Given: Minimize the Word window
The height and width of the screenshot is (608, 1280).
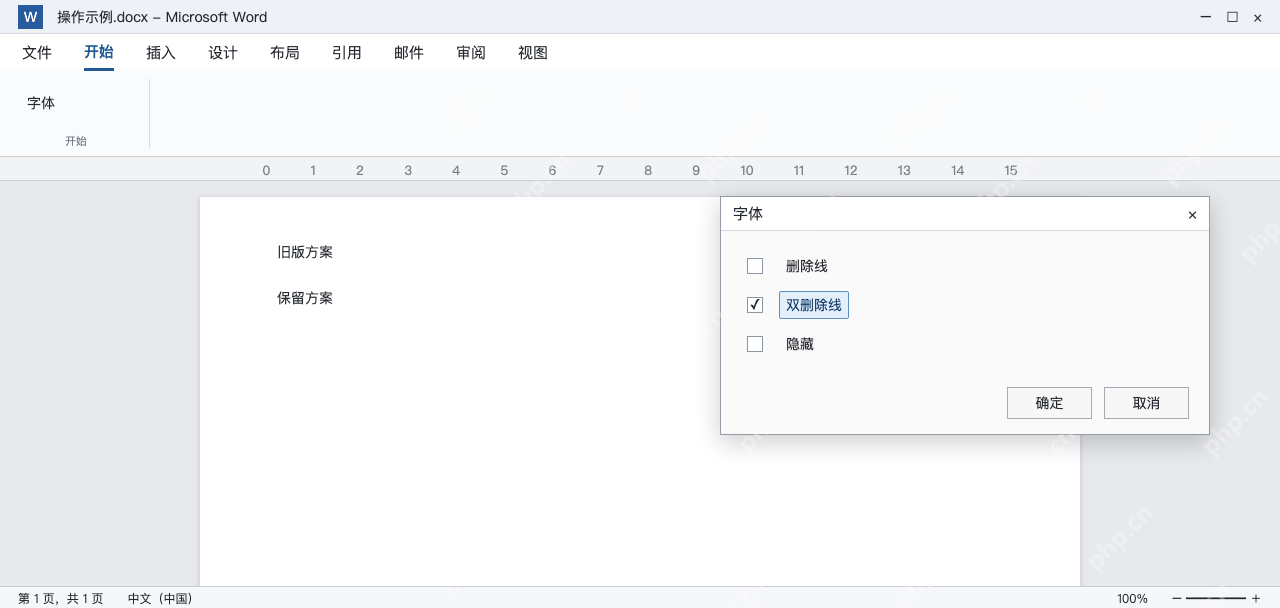Looking at the screenshot, I should [1207, 17].
